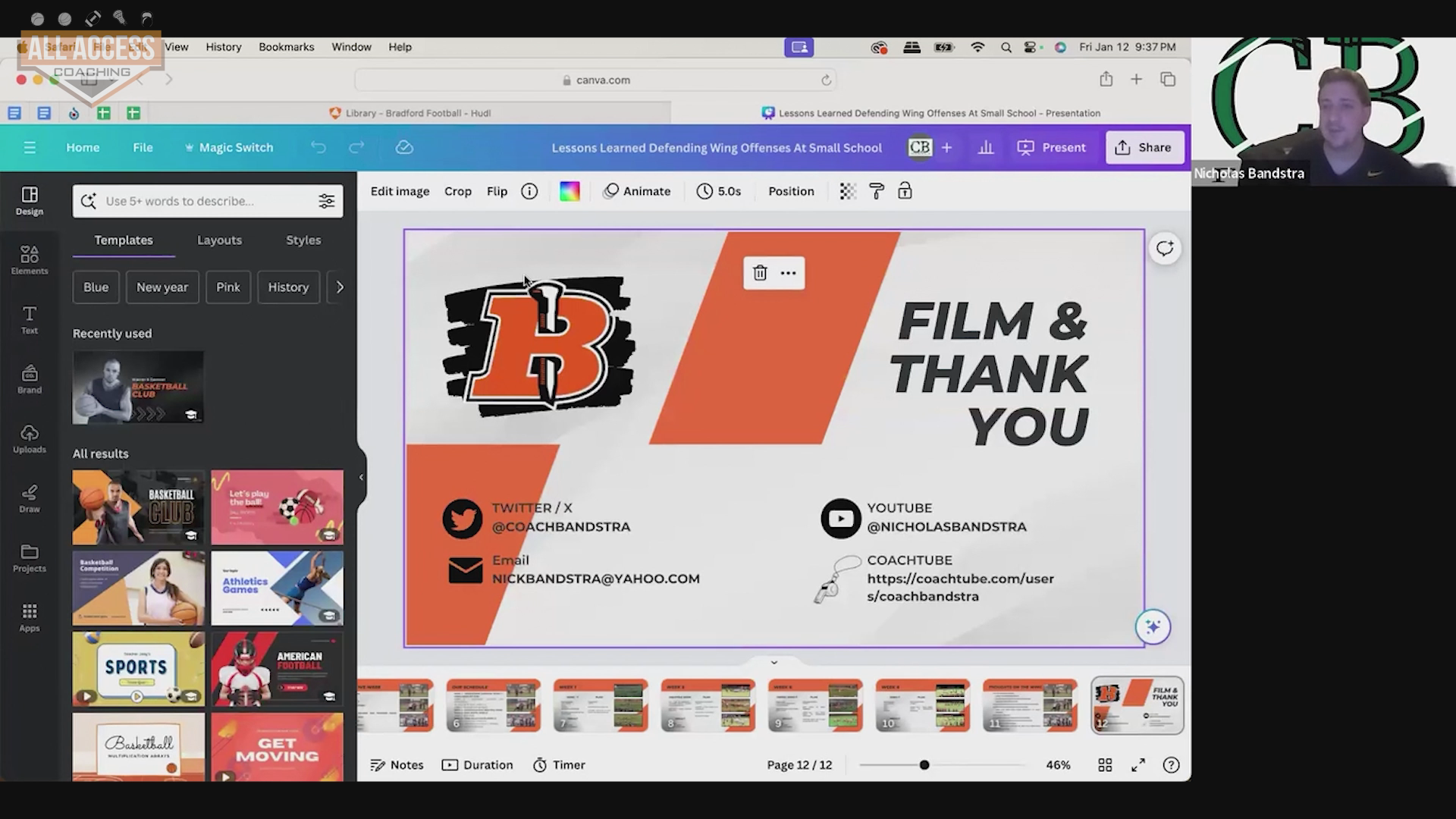Open the Elements sidebar panel
This screenshot has height=819, width=1456.
point(30,260)
